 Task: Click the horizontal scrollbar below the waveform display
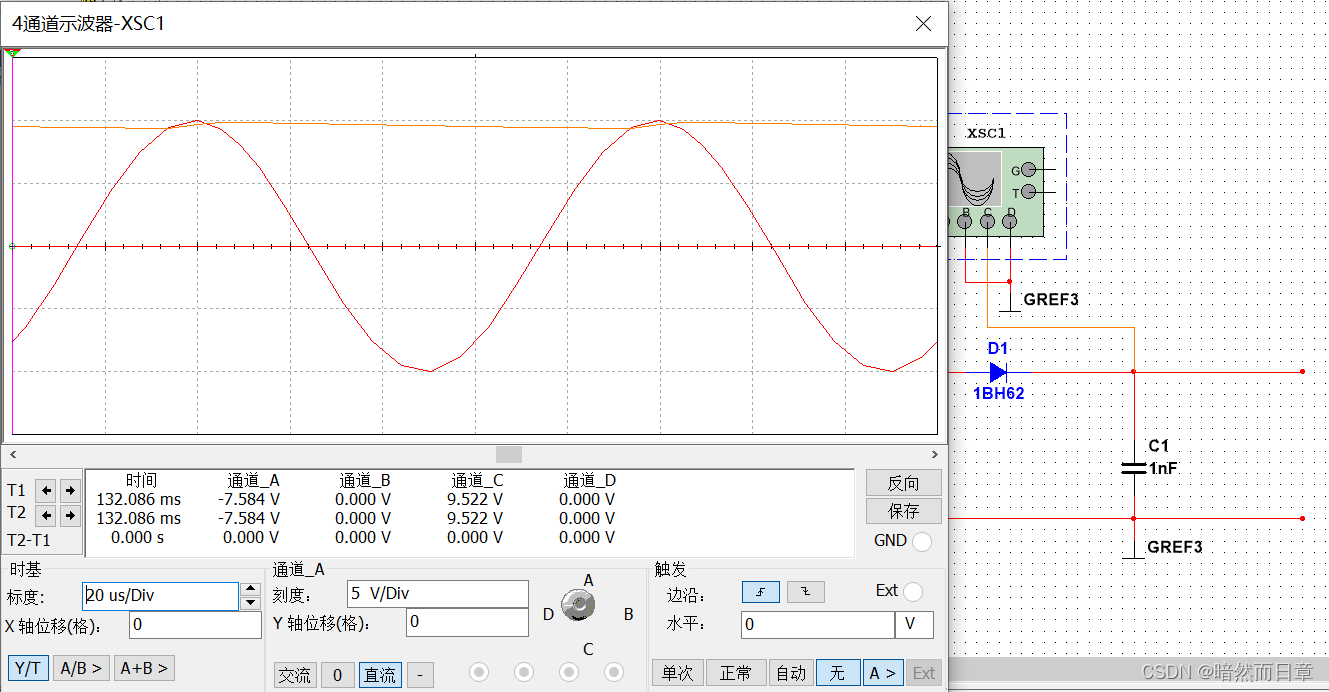tap(508, 454)
